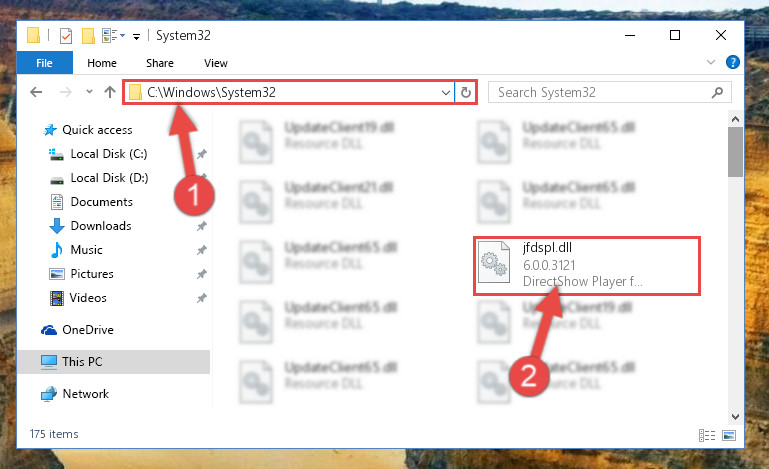Screen dimensions: 769x469
Task: Switch to details view layout icon
Action: tap(707, 435)
